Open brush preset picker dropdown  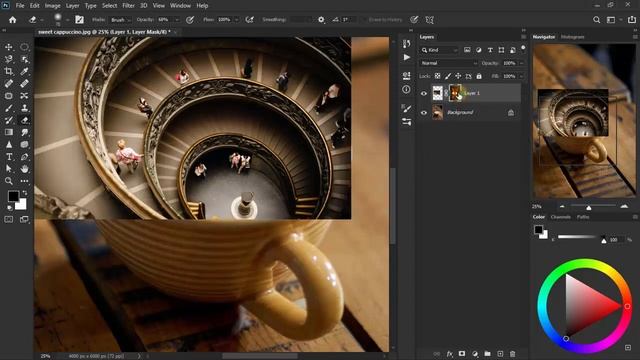[67, 20]
